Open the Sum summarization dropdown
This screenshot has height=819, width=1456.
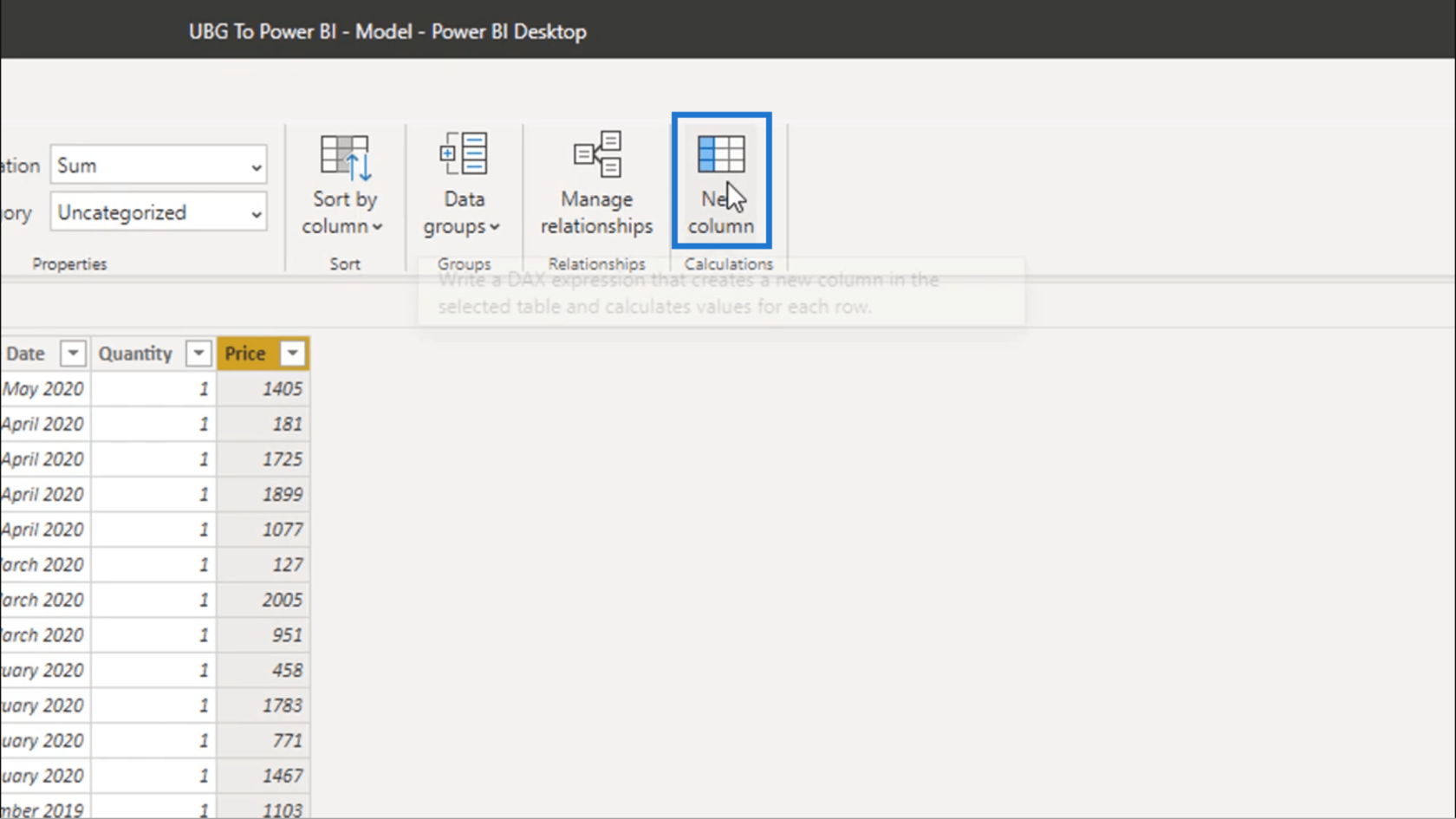coord(159,166)
